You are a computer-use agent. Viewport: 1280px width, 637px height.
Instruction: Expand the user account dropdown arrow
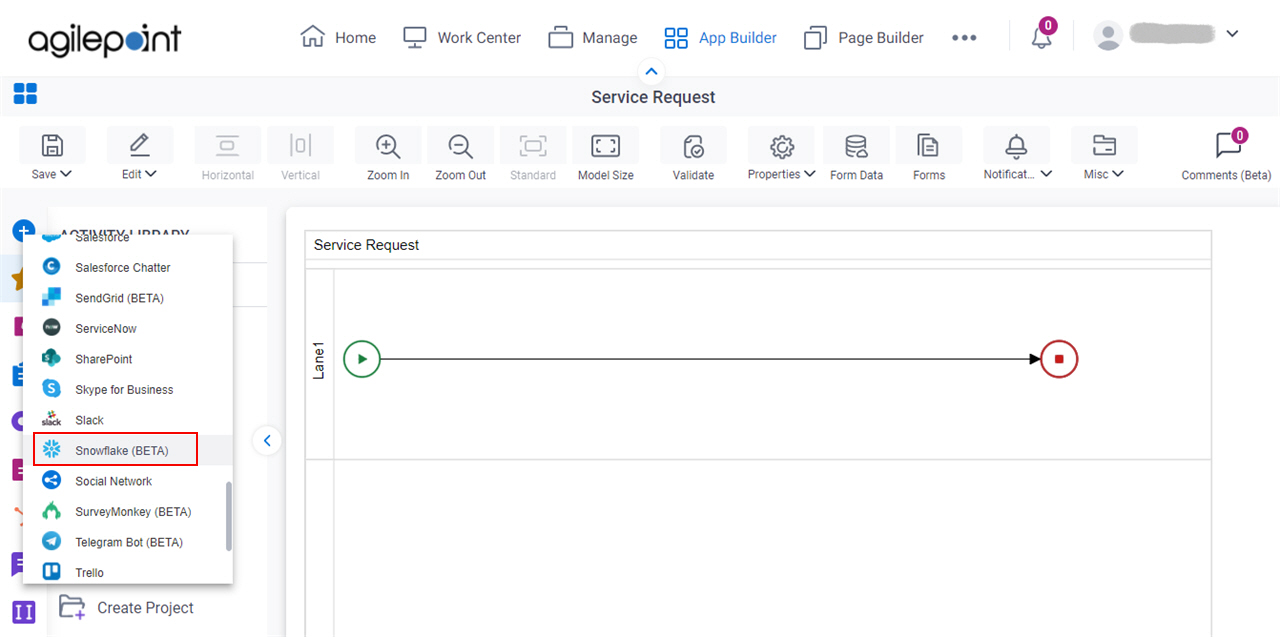click(1232, 33)
